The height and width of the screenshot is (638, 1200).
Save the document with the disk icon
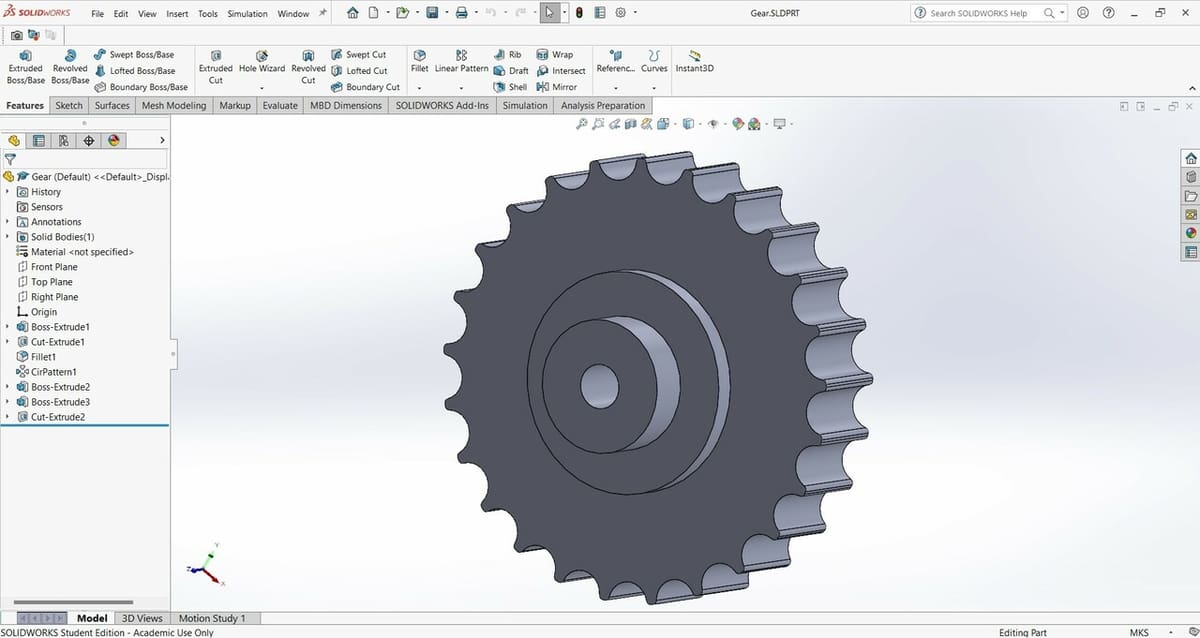[432, 13]
